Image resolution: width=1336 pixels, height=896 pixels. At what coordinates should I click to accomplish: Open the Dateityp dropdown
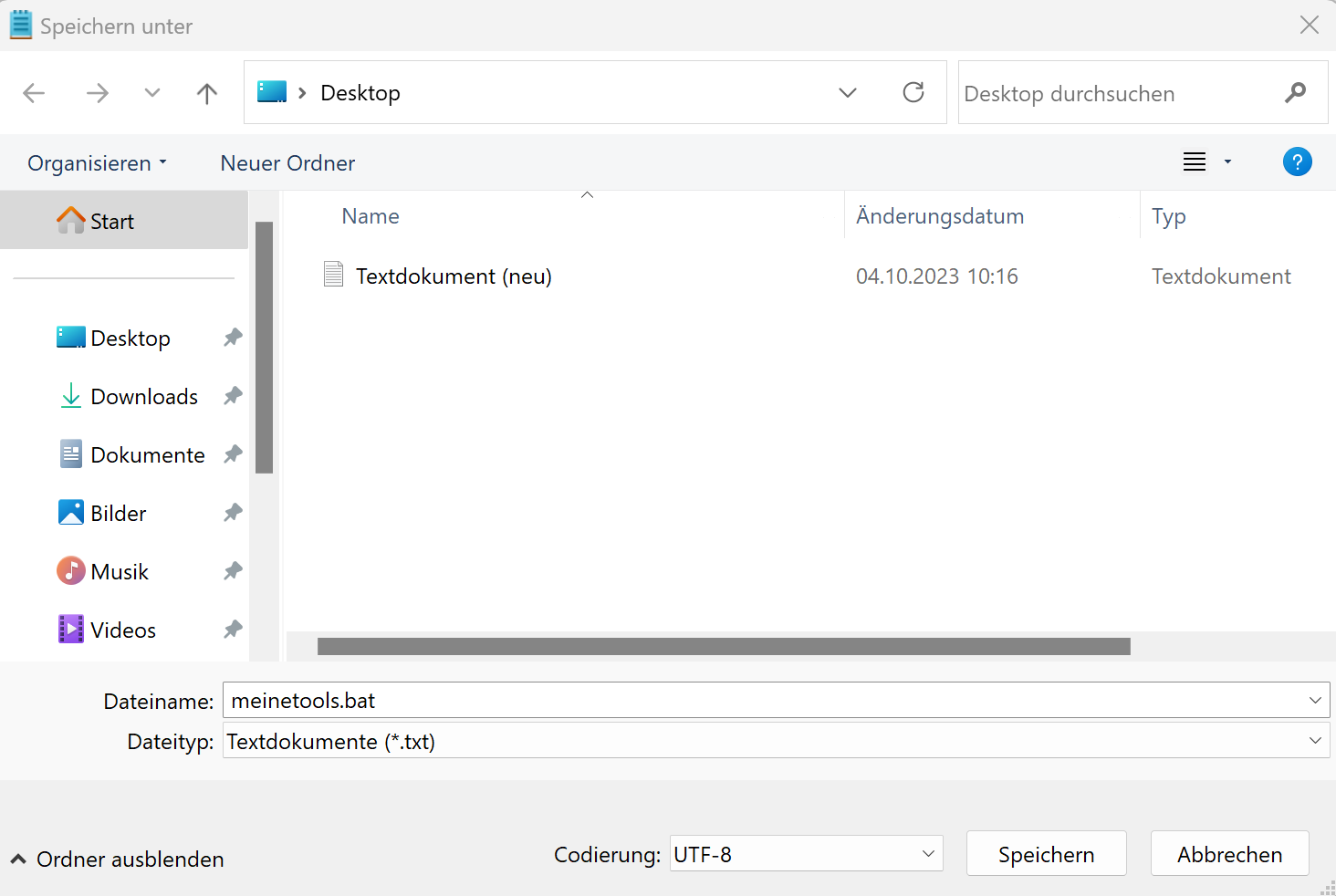pyautogui.click(x=1314, y=741)
